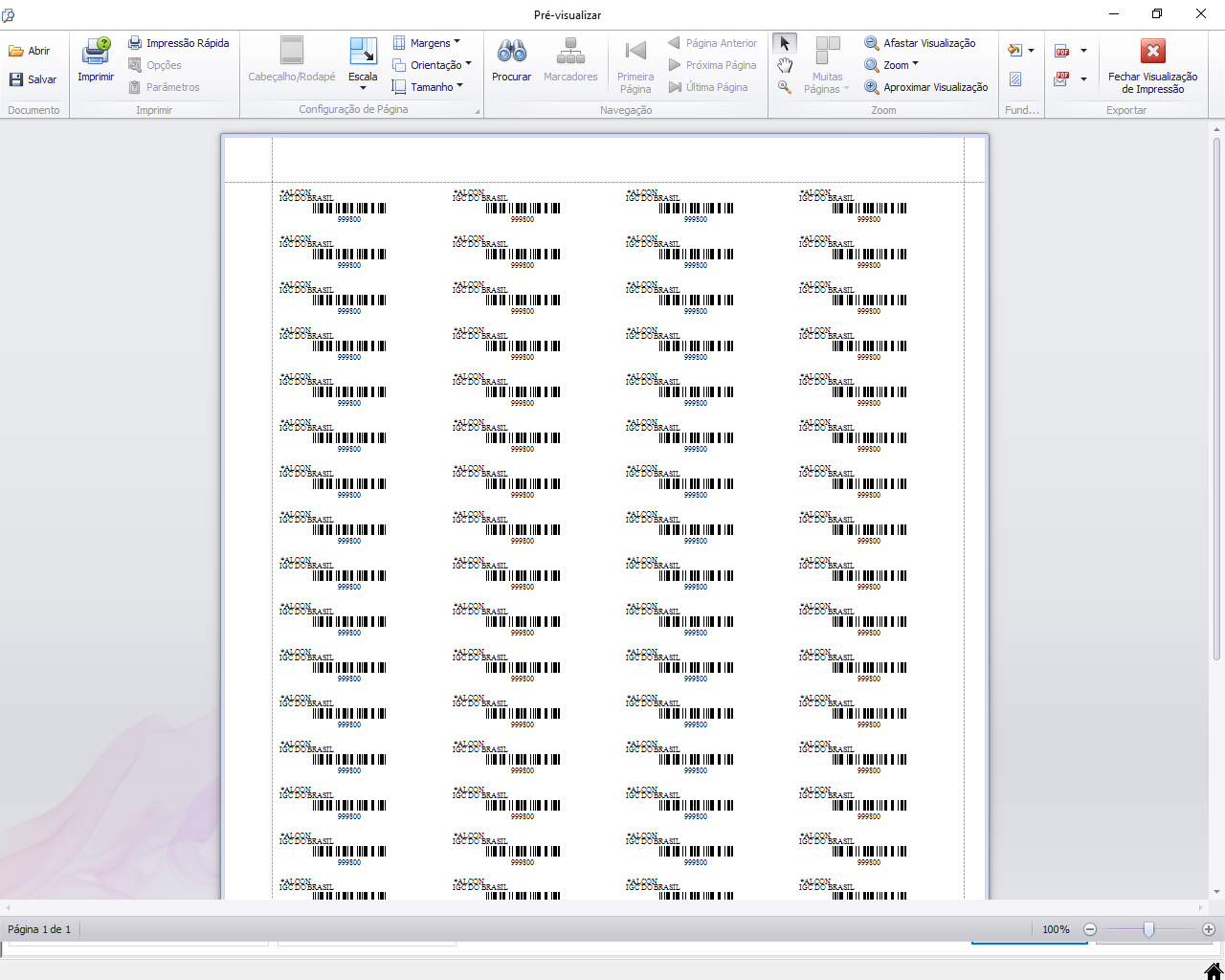1225x980 pixels.
Task: Click the home icon at bottom right
Action: point(1214,971)
